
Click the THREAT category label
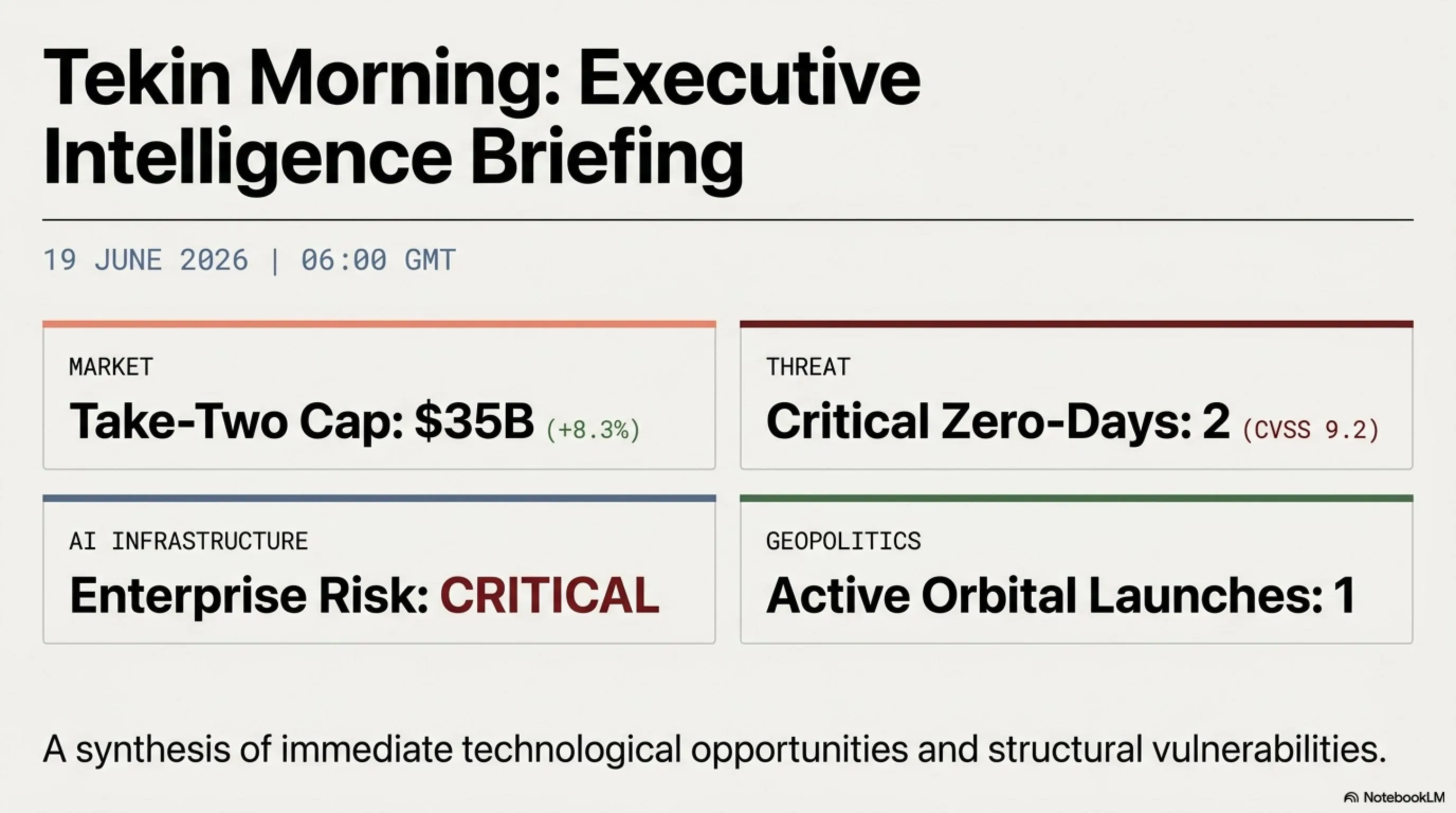[x=808, y=367]
